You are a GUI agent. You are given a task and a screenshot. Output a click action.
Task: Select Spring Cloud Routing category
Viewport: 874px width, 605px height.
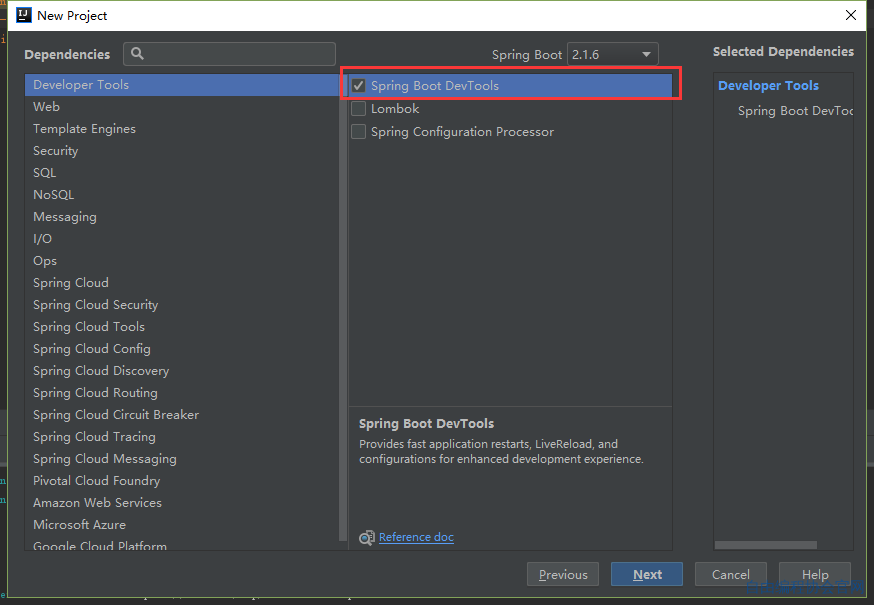pos(182,393)
